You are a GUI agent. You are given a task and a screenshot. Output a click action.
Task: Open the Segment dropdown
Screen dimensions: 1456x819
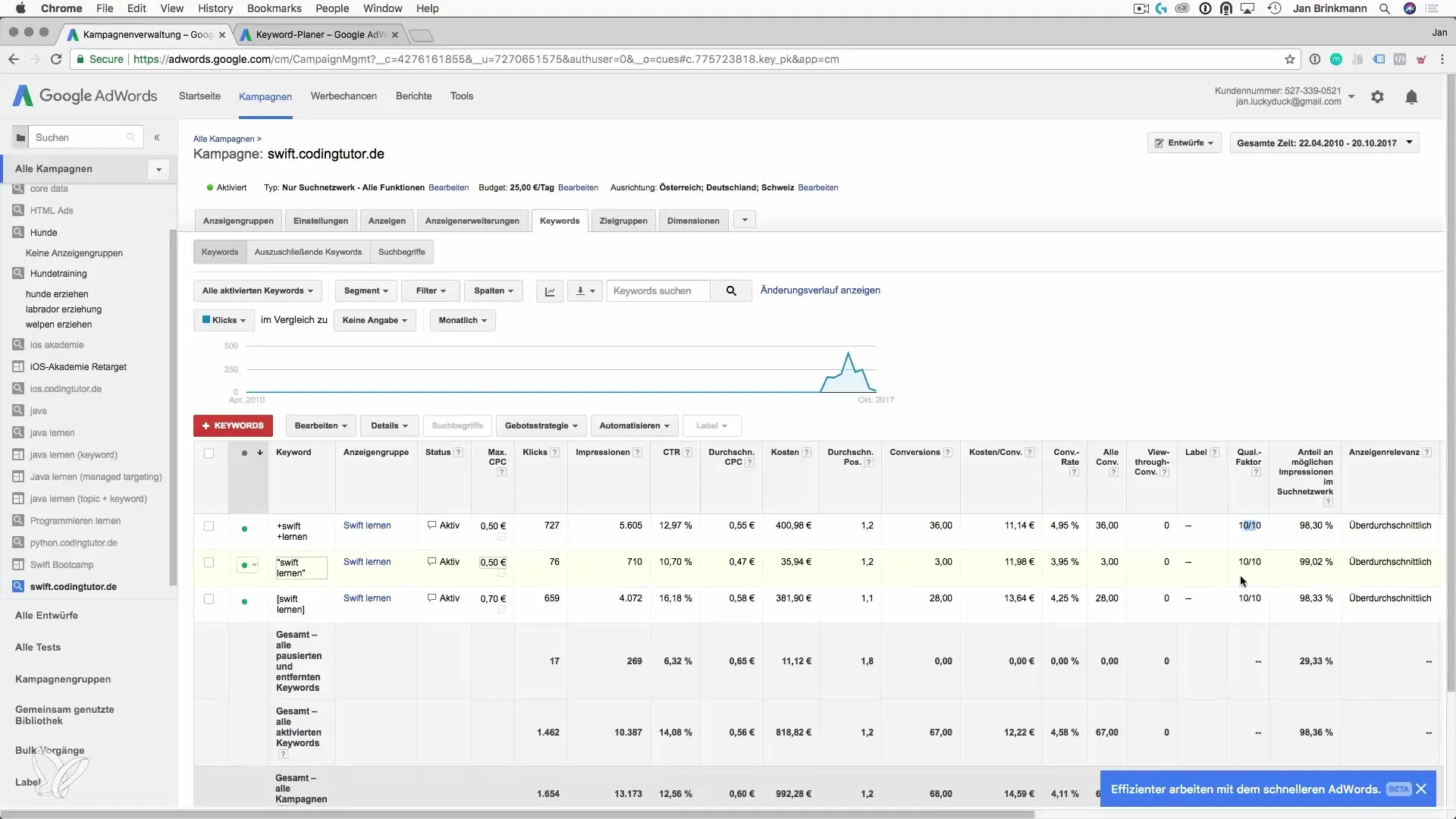(x=366, y=291)
